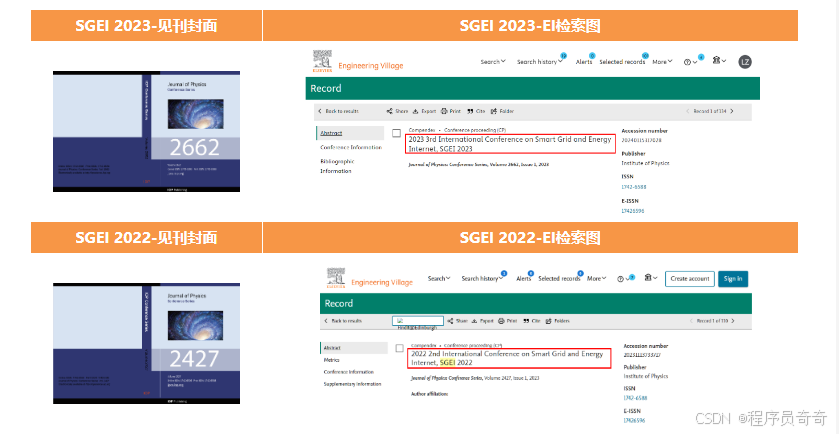Open journal cover thumbnail numbered 2662

coord(146,132)
